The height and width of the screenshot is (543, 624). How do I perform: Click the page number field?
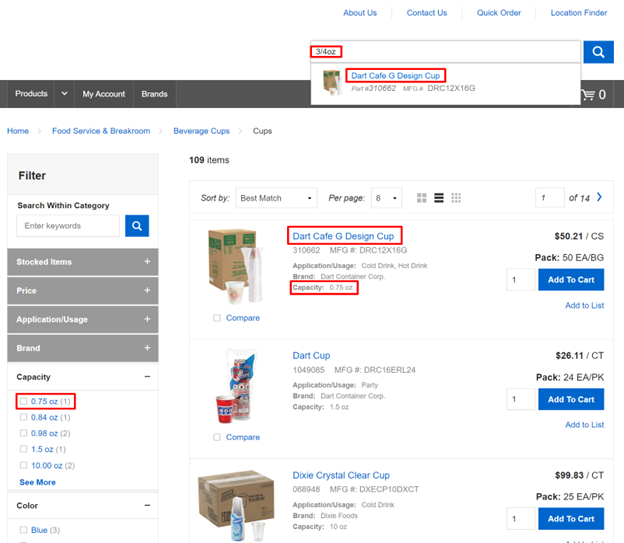pos(550,198)
